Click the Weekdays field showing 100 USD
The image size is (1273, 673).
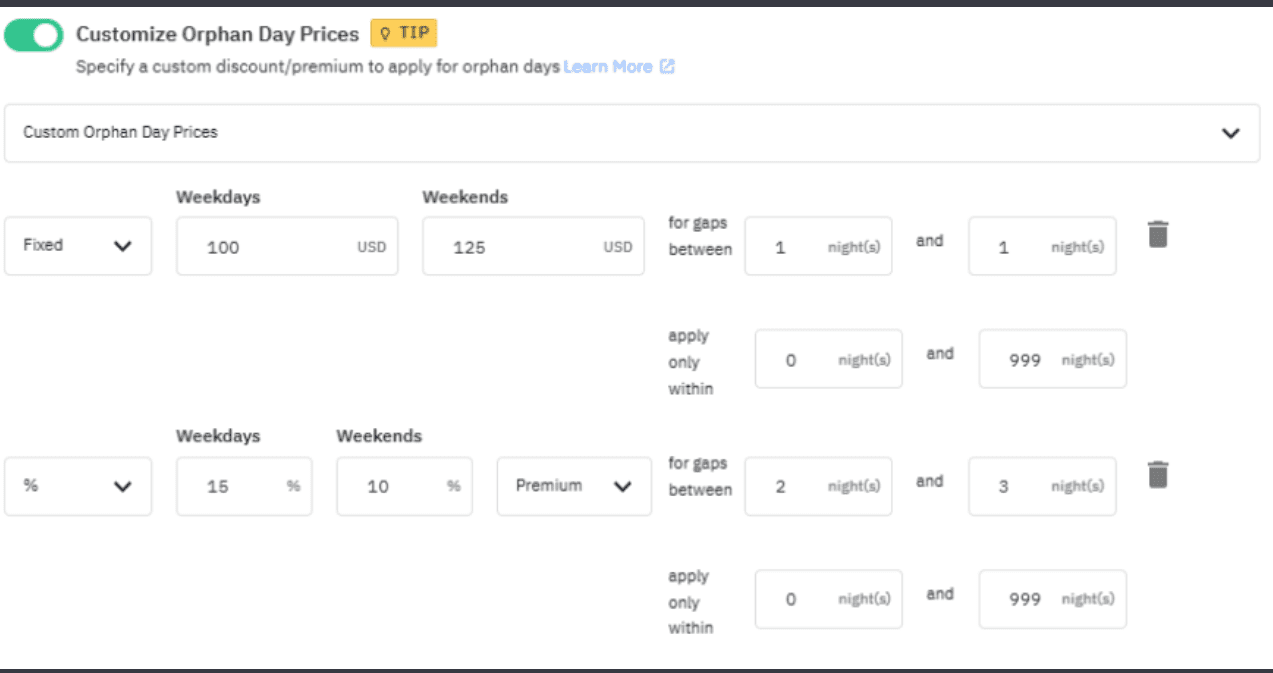pos(287,246)
